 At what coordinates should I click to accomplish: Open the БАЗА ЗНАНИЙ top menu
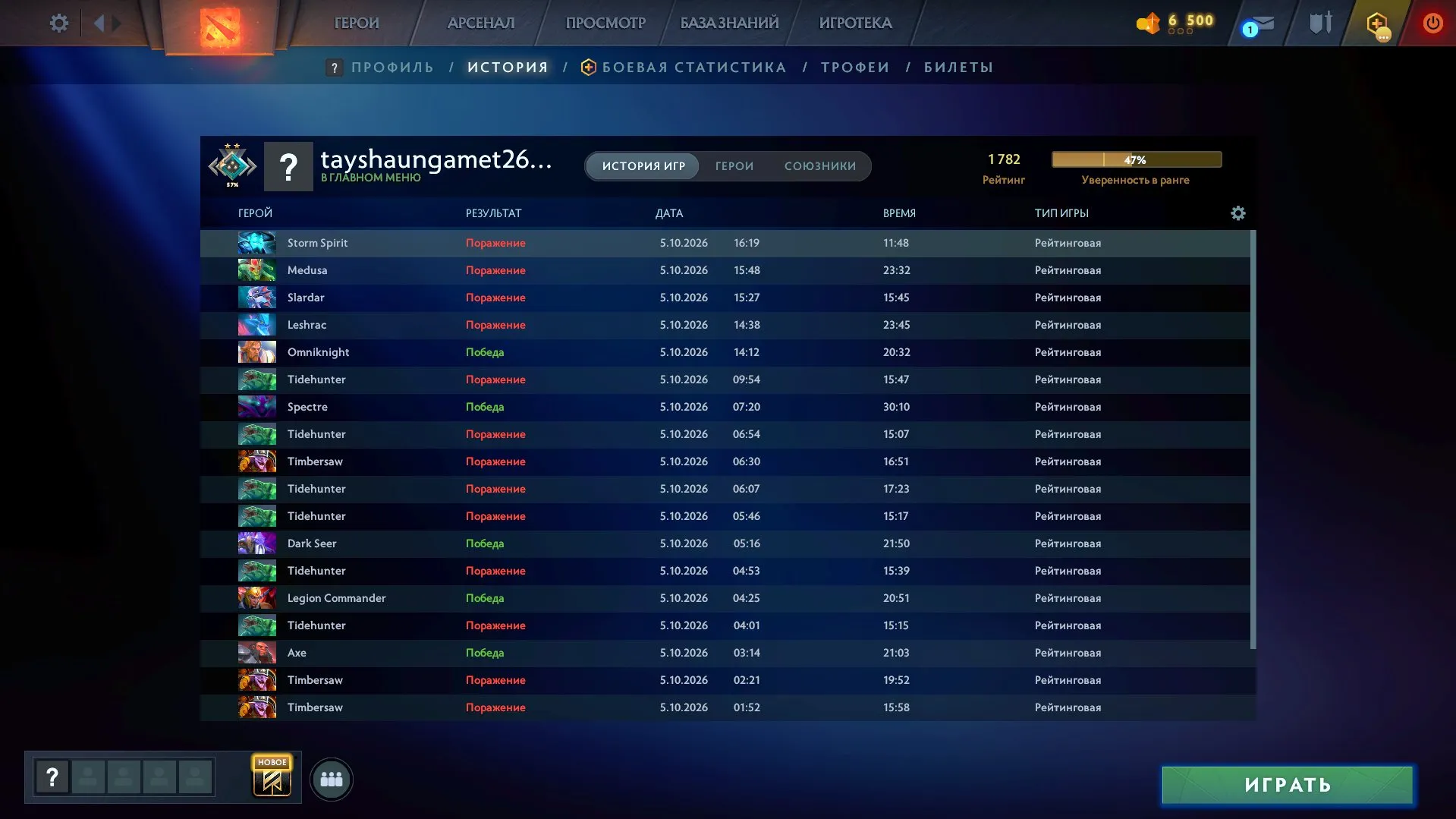729,23
